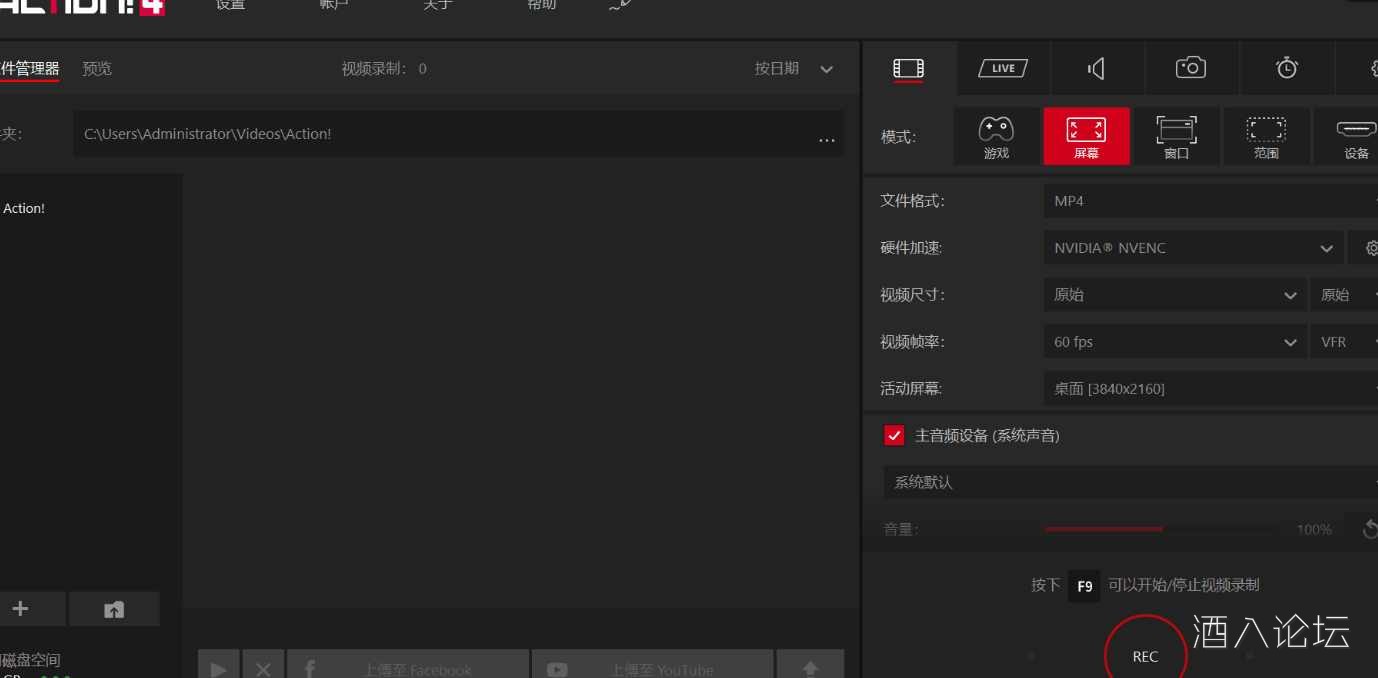Image resolution: width=1378 pixels, height=678 pixels.
Task: Open the video recording tab icon
Action: pyautogui.click(x=908, y=68)
